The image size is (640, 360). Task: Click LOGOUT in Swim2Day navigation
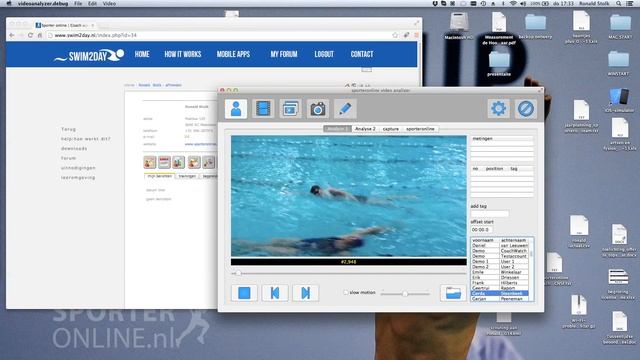coord(324,54)
